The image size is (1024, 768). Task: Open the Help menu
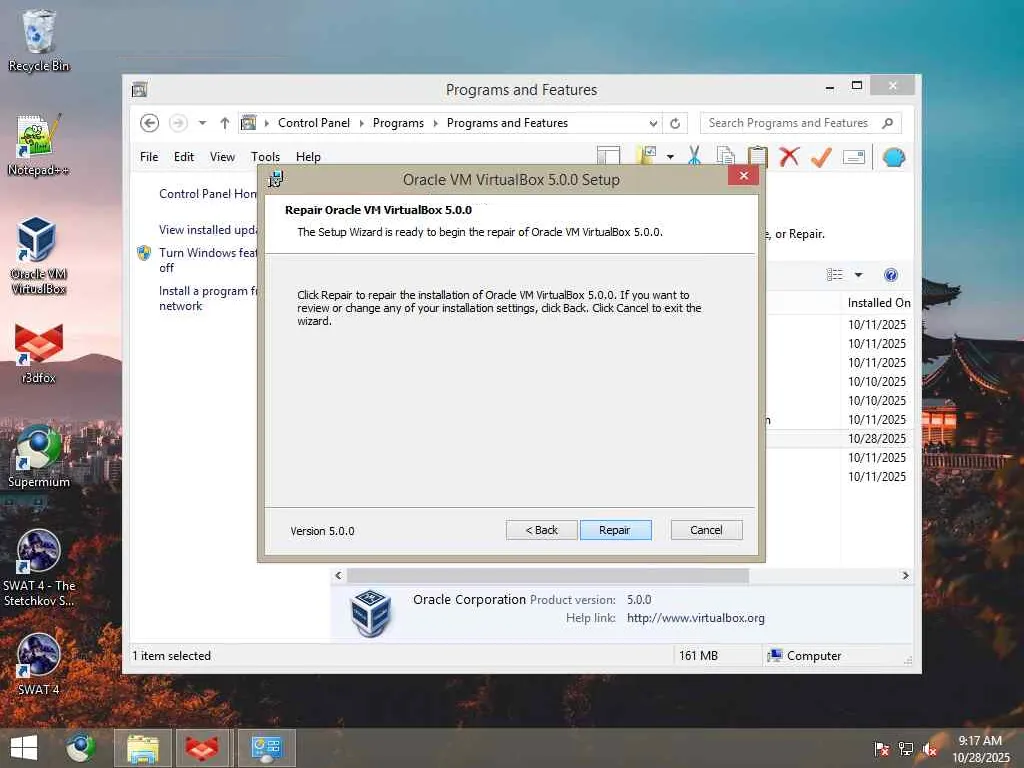[x=308, y=157]
